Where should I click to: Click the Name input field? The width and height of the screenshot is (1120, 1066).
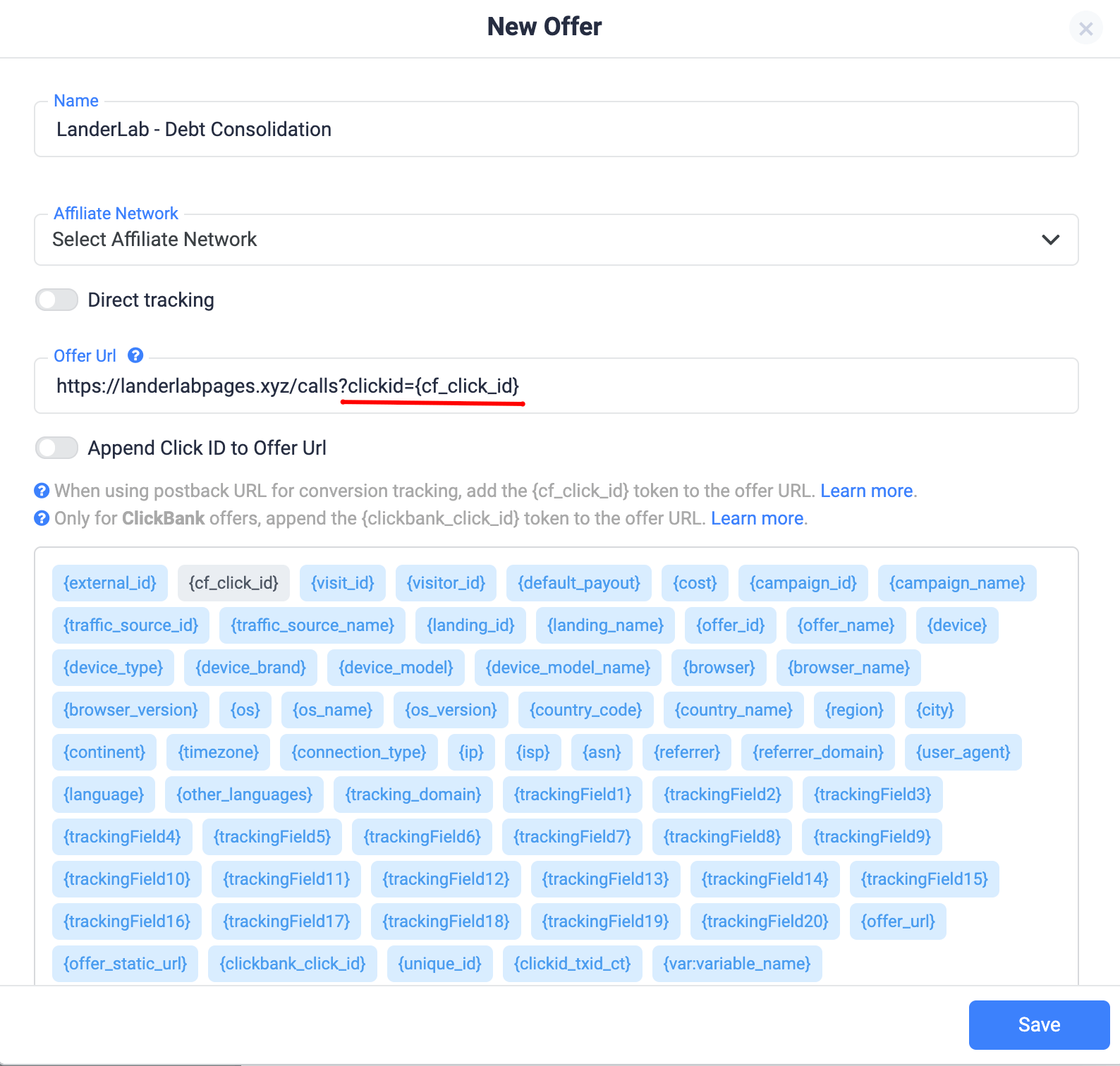coord(556,129)
